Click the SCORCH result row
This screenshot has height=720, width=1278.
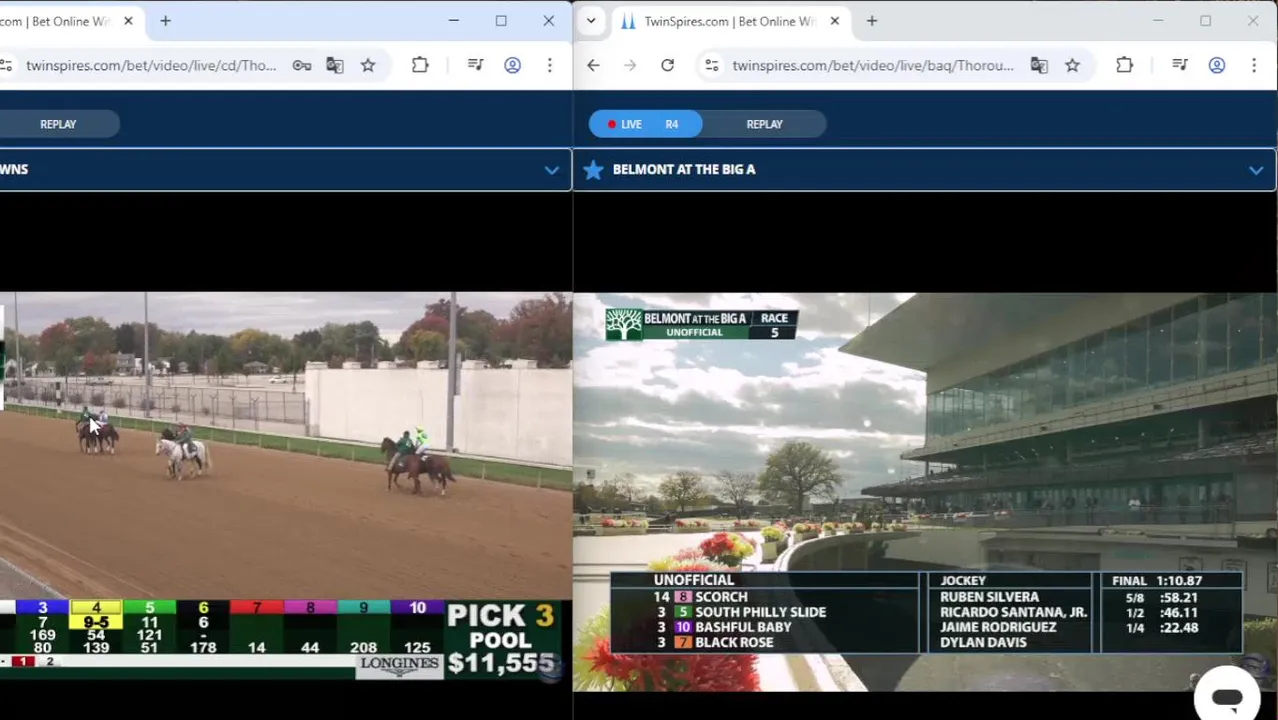pos(764,597)
